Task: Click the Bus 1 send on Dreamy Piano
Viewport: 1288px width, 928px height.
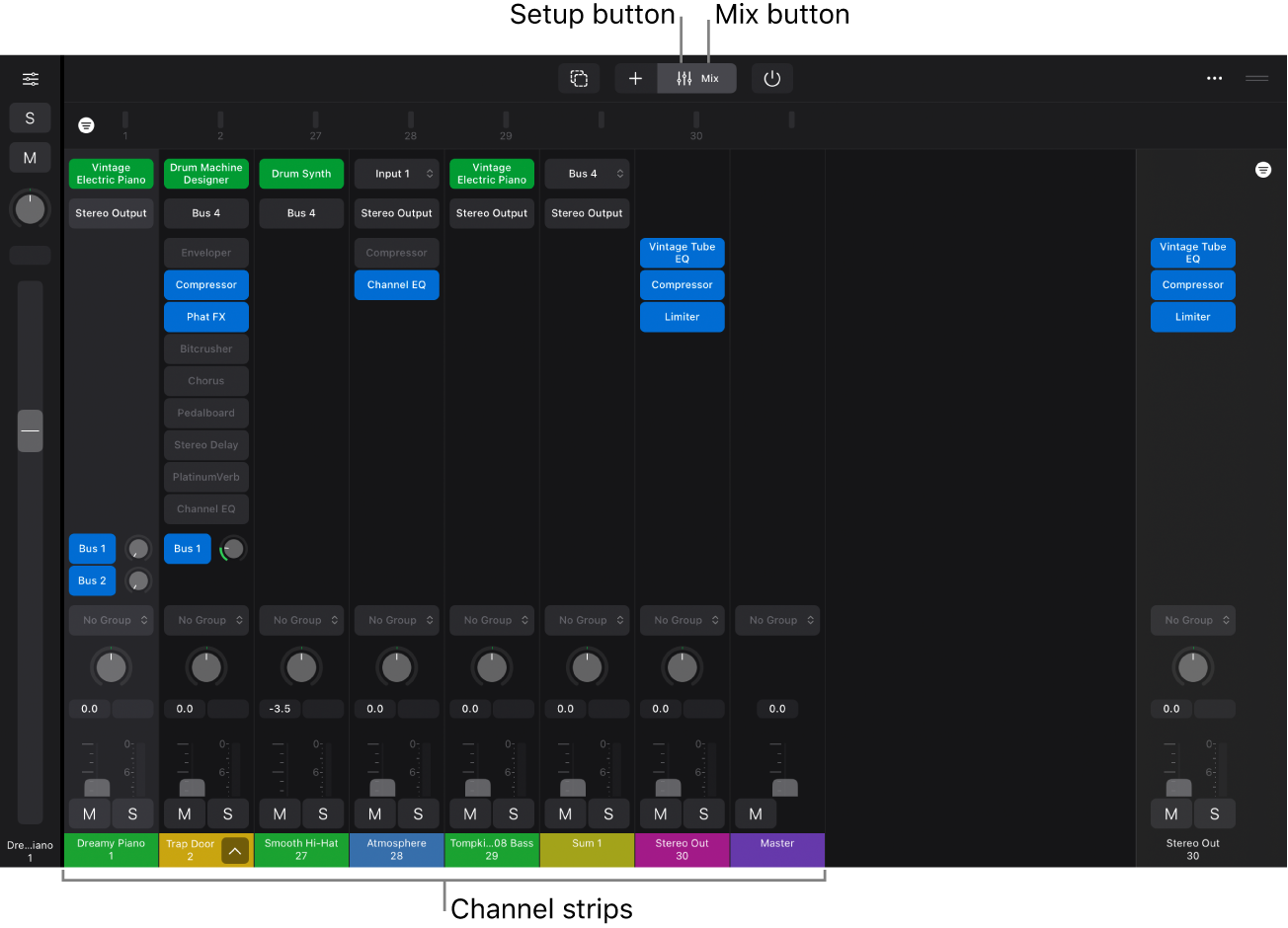Action: [92, 548]
